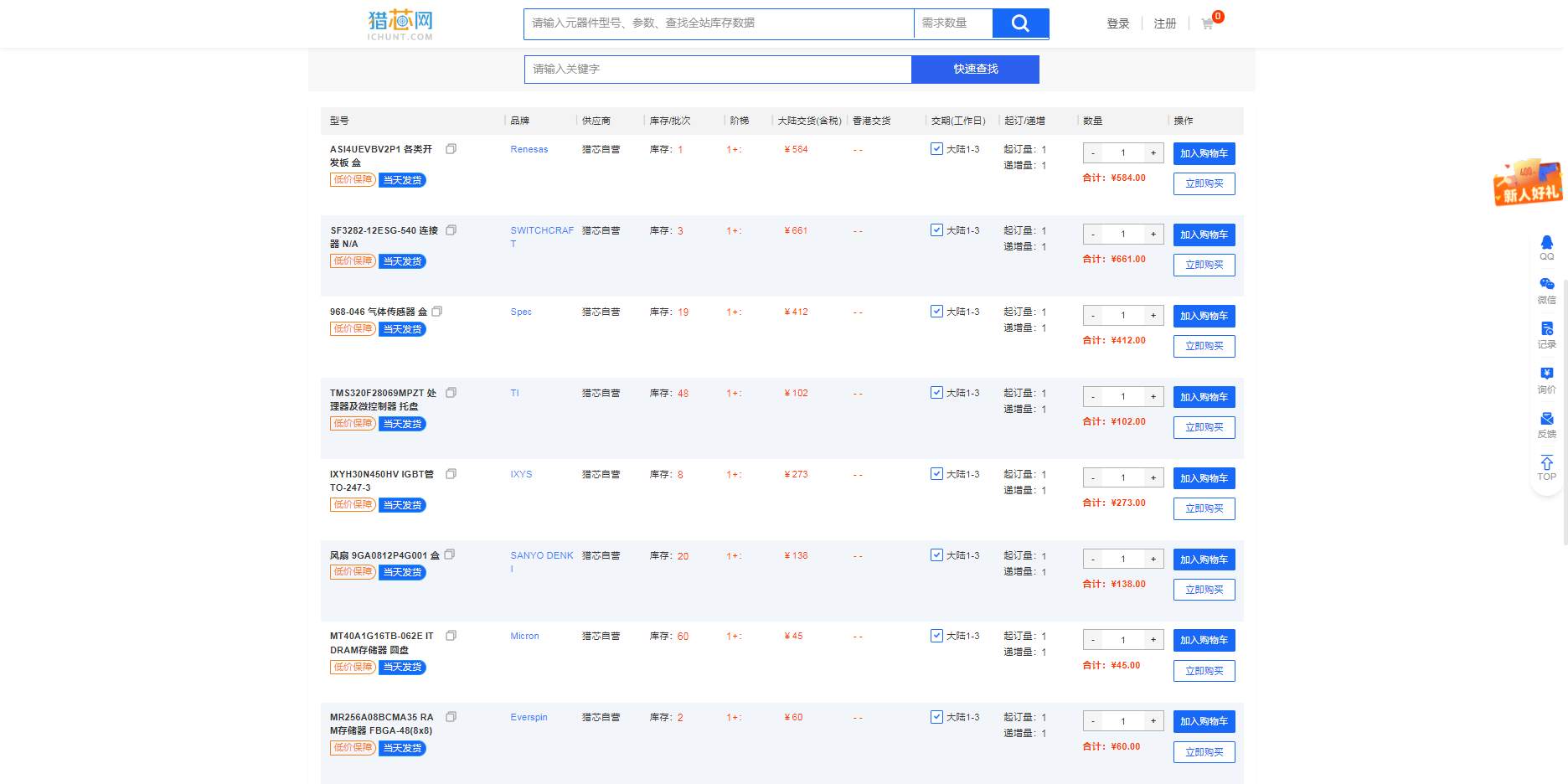
Task: Open the WeChat (微信) sidebar icon
Action: (x=1546, y=291)
